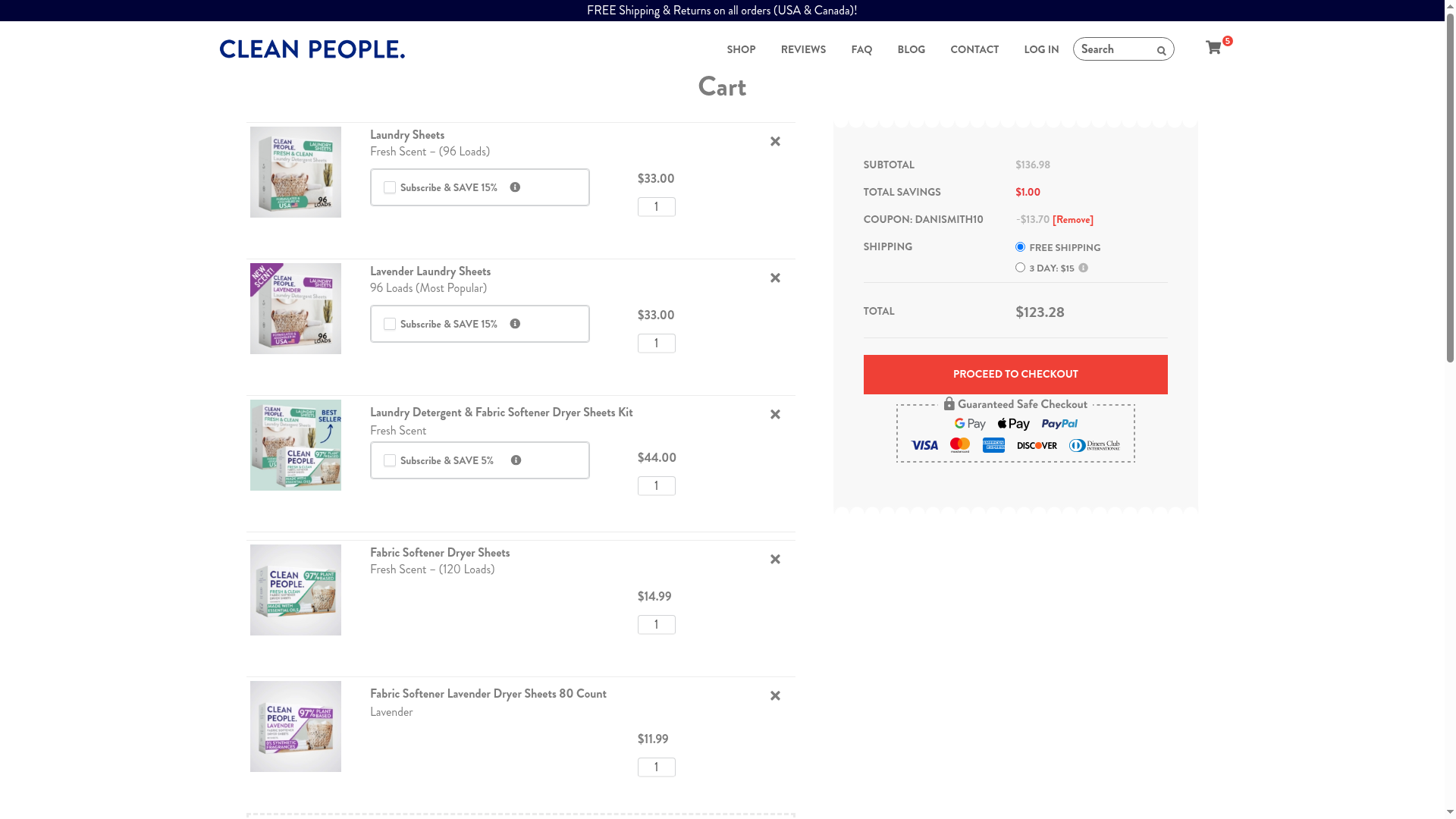Image resolution: width=1456 pixels, height=819 pixels.
Task: Click the $44.00 kit price
Action: coord(657,458)
